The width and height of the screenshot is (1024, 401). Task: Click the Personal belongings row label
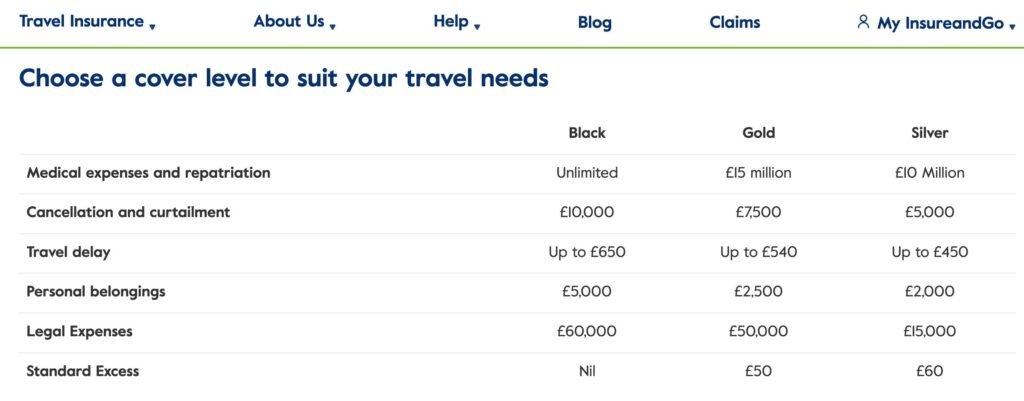coord(96,292)
